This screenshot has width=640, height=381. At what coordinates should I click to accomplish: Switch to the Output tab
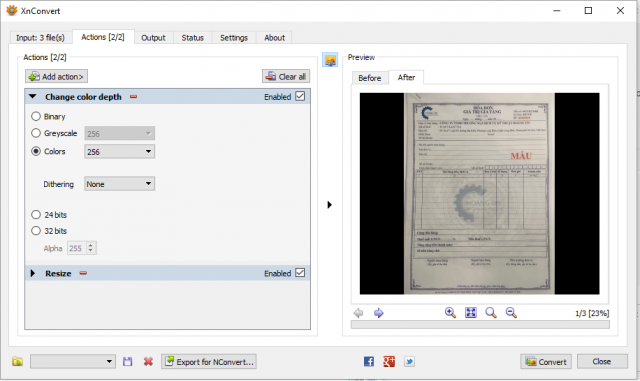153,38
